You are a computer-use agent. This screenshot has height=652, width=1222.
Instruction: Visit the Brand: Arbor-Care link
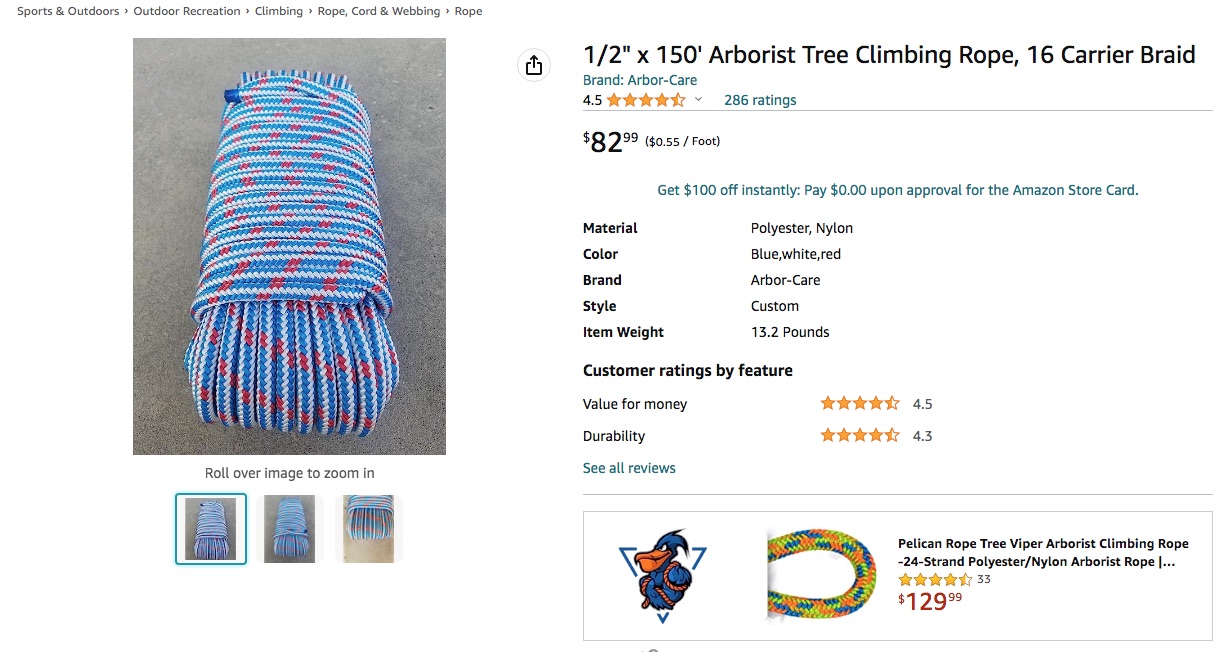pyautogui.click(x=640, y=80)
